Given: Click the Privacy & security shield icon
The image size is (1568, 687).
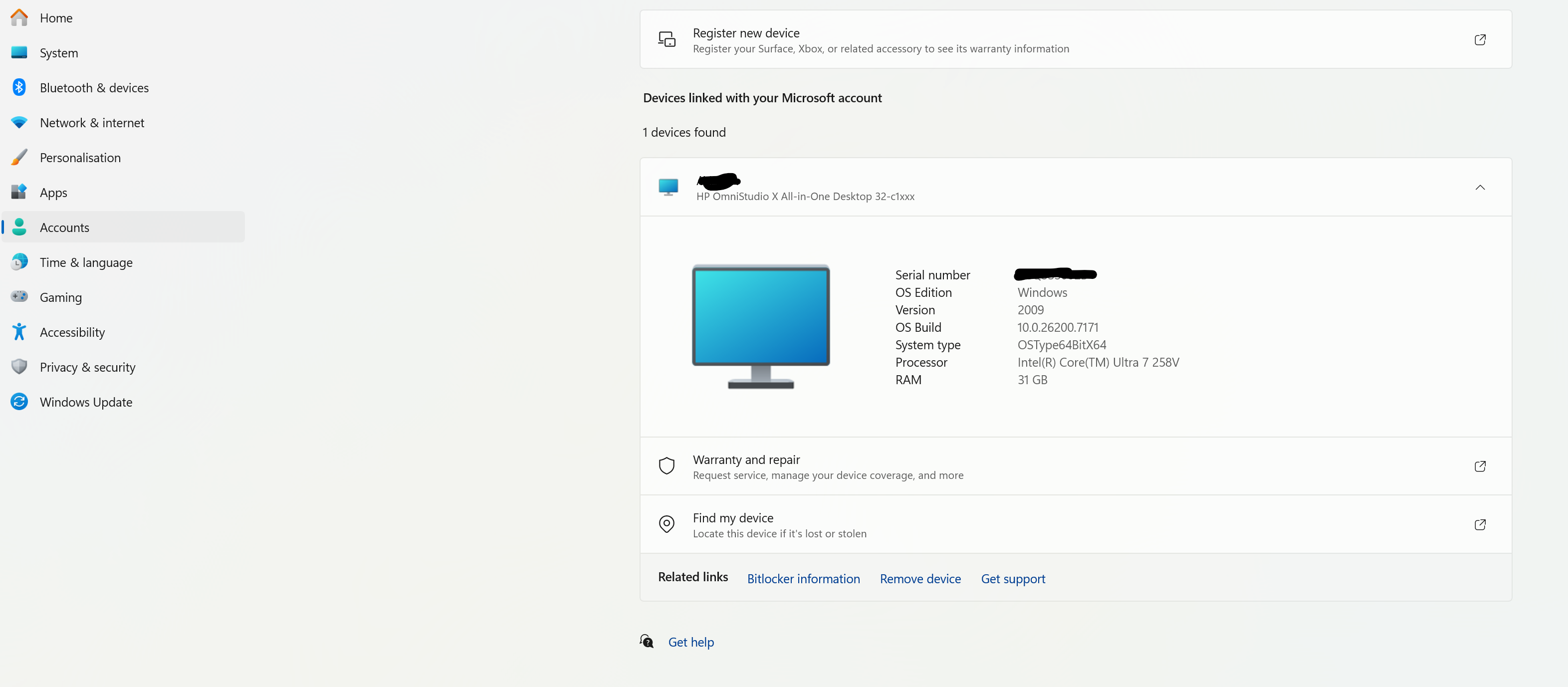Looking at the screenshot, I should click(19, 366).
